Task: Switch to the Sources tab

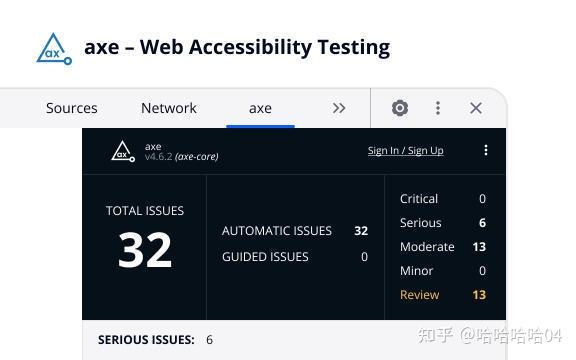Action: (x=72, y=108)
